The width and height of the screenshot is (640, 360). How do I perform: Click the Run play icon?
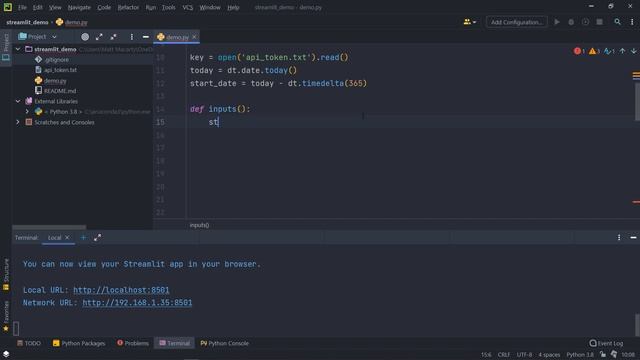tap(557, 22)
